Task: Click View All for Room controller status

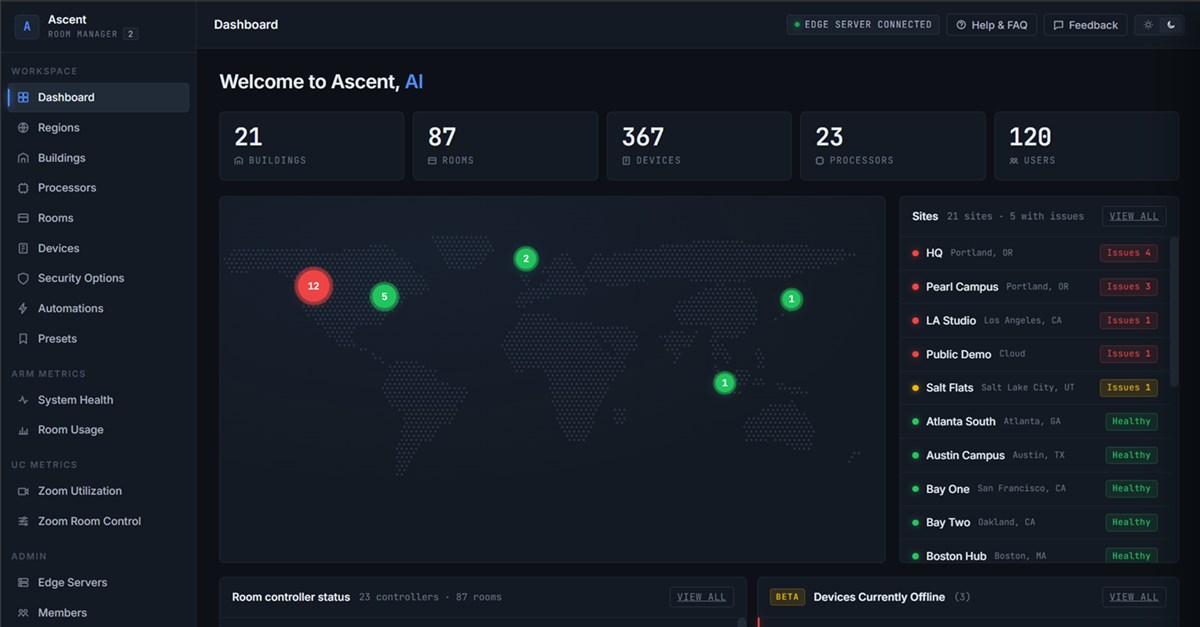Action: click(701, 597)
